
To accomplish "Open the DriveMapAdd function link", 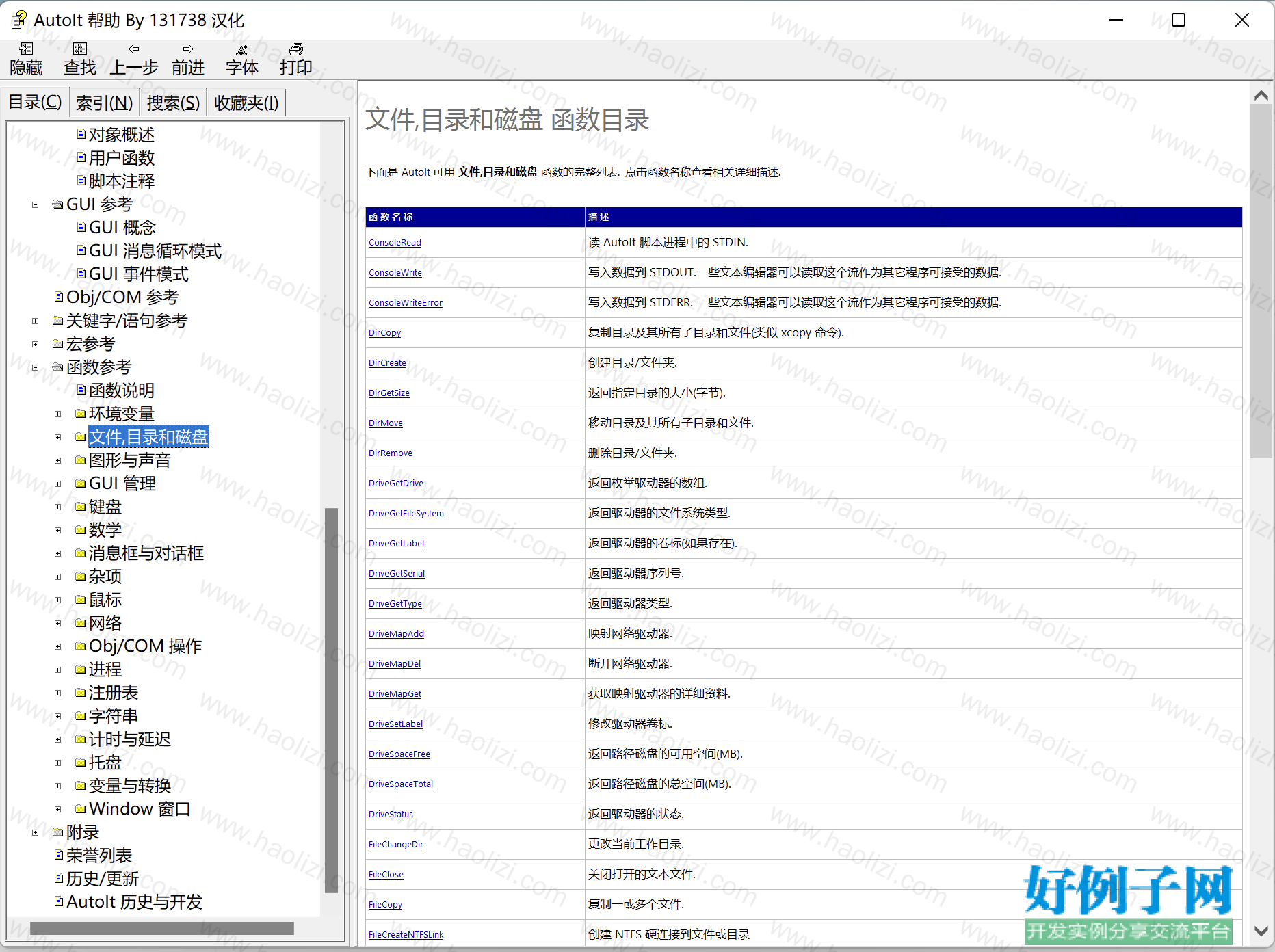I will pyautogui.click(x=396, y=633).
